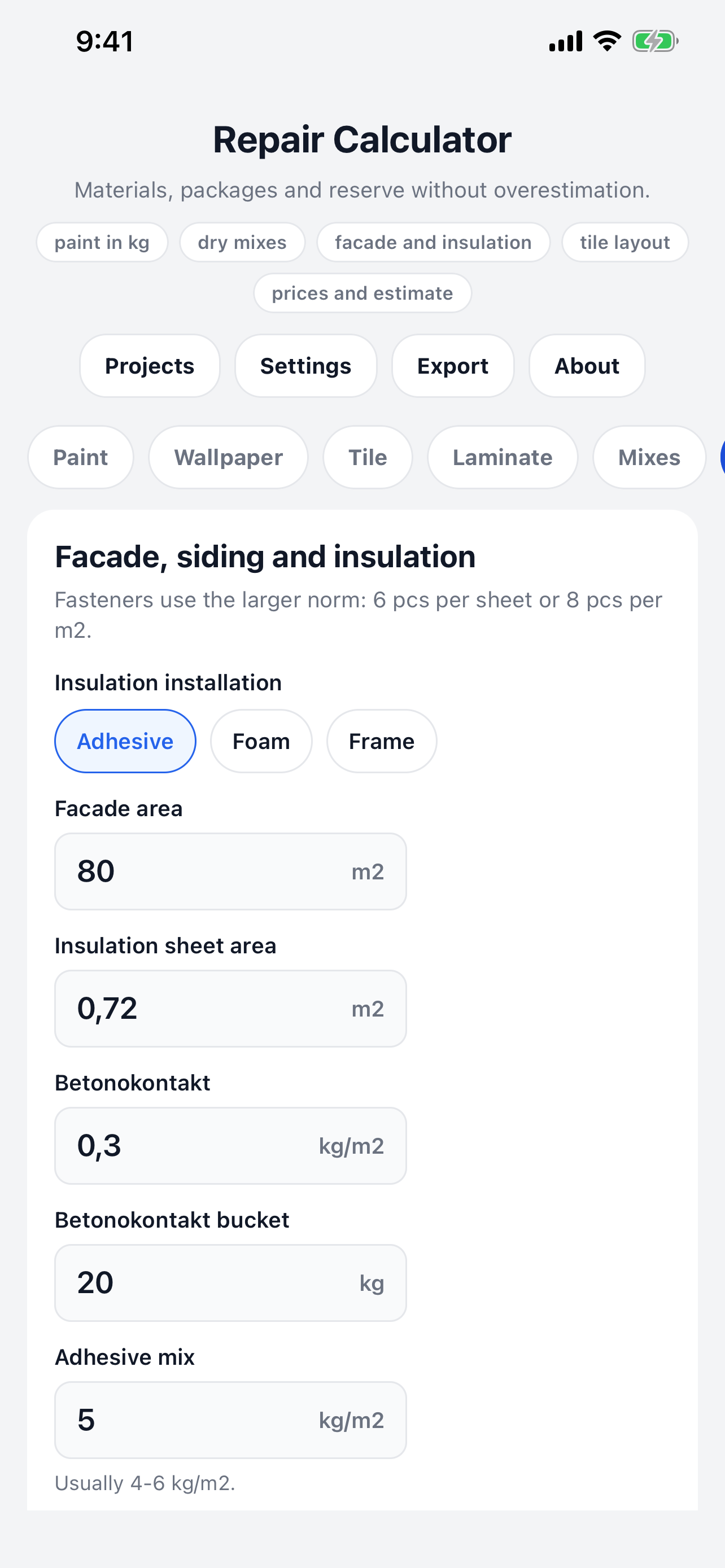
Task: Switch to the Wallpaper tab
Action: pos(228,457)
